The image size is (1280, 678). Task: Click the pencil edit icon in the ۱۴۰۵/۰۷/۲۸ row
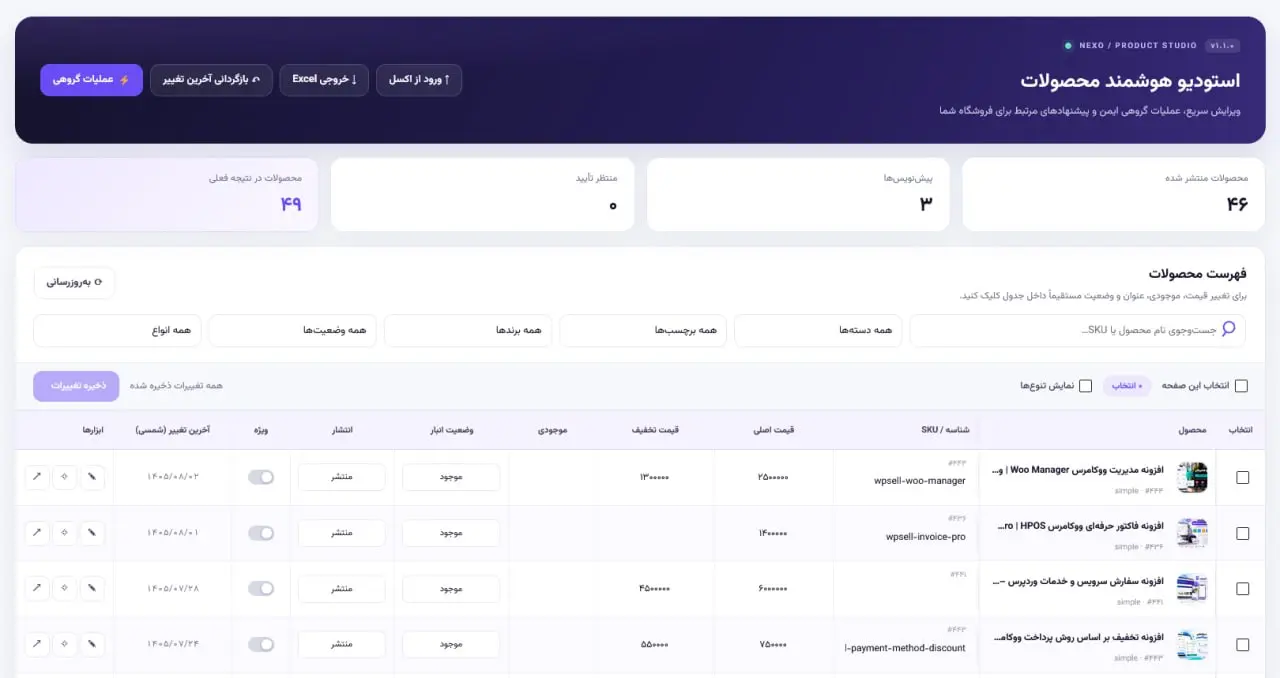coord(92,589)
